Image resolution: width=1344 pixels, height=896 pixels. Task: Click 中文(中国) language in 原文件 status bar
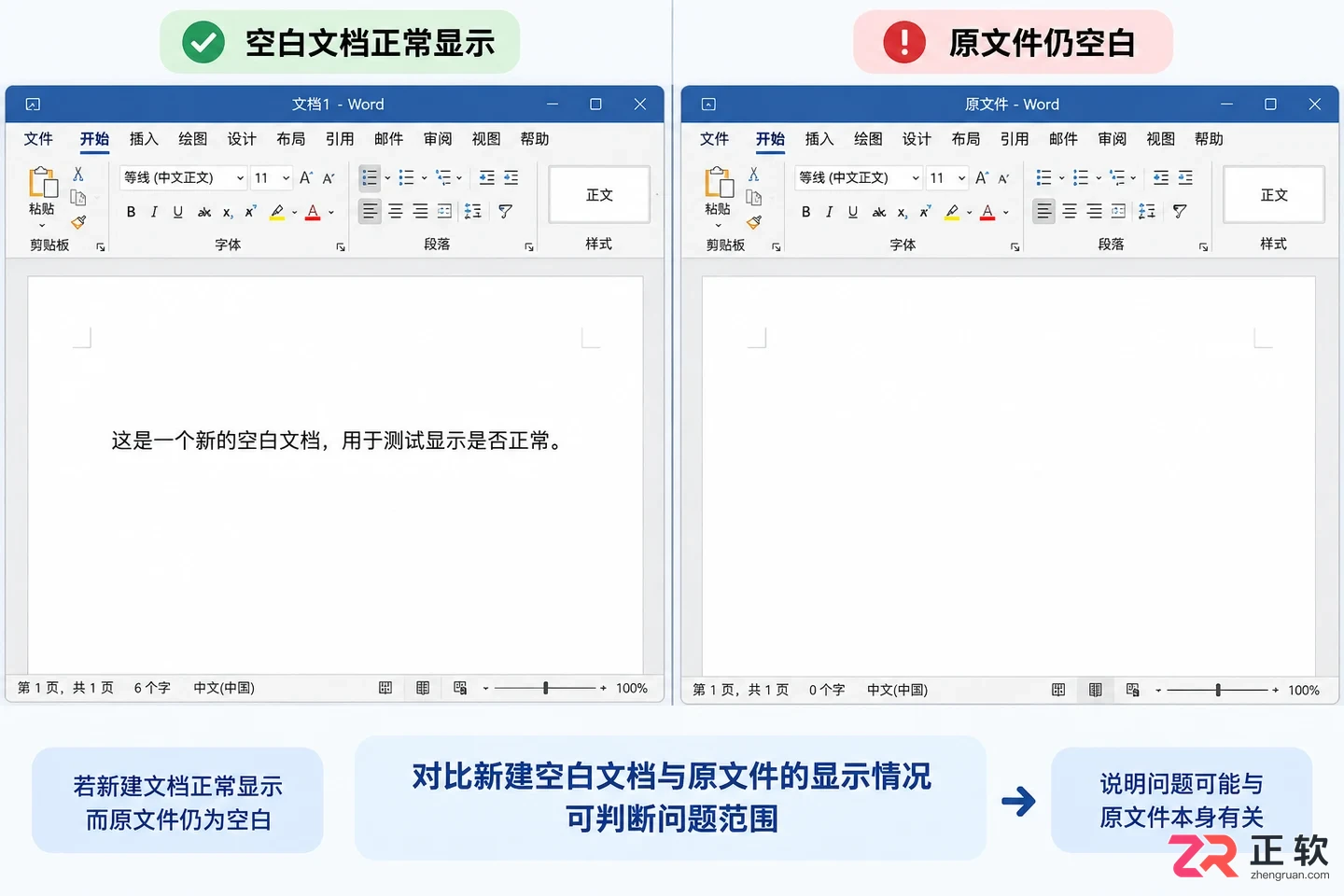(897, 690)
